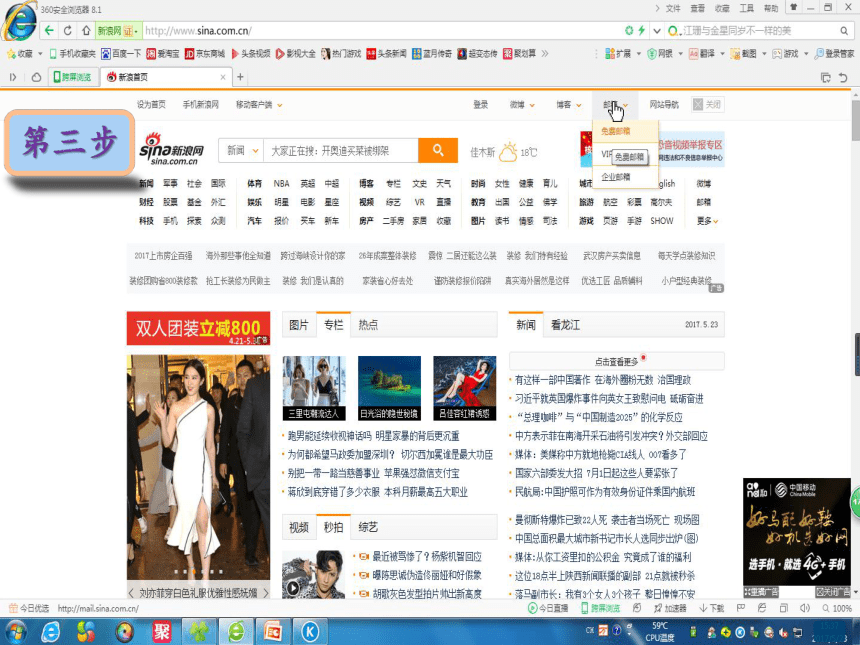Click the page vertical scrollbar
This screenshot has height=645, width=860.
pos(856,343)
